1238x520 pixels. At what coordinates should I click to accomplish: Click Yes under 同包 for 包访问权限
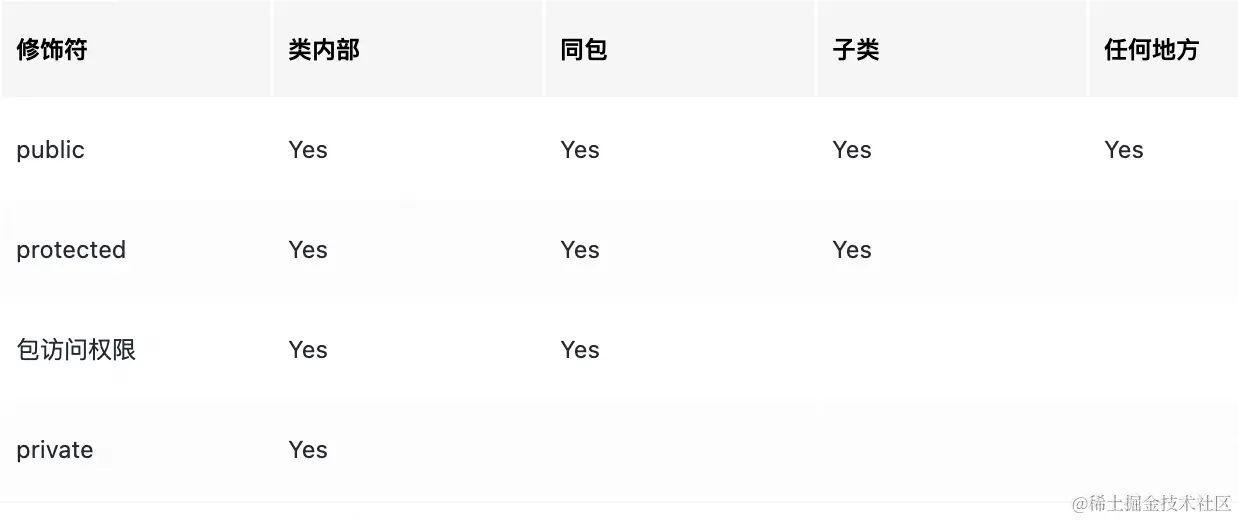point(580,350)
